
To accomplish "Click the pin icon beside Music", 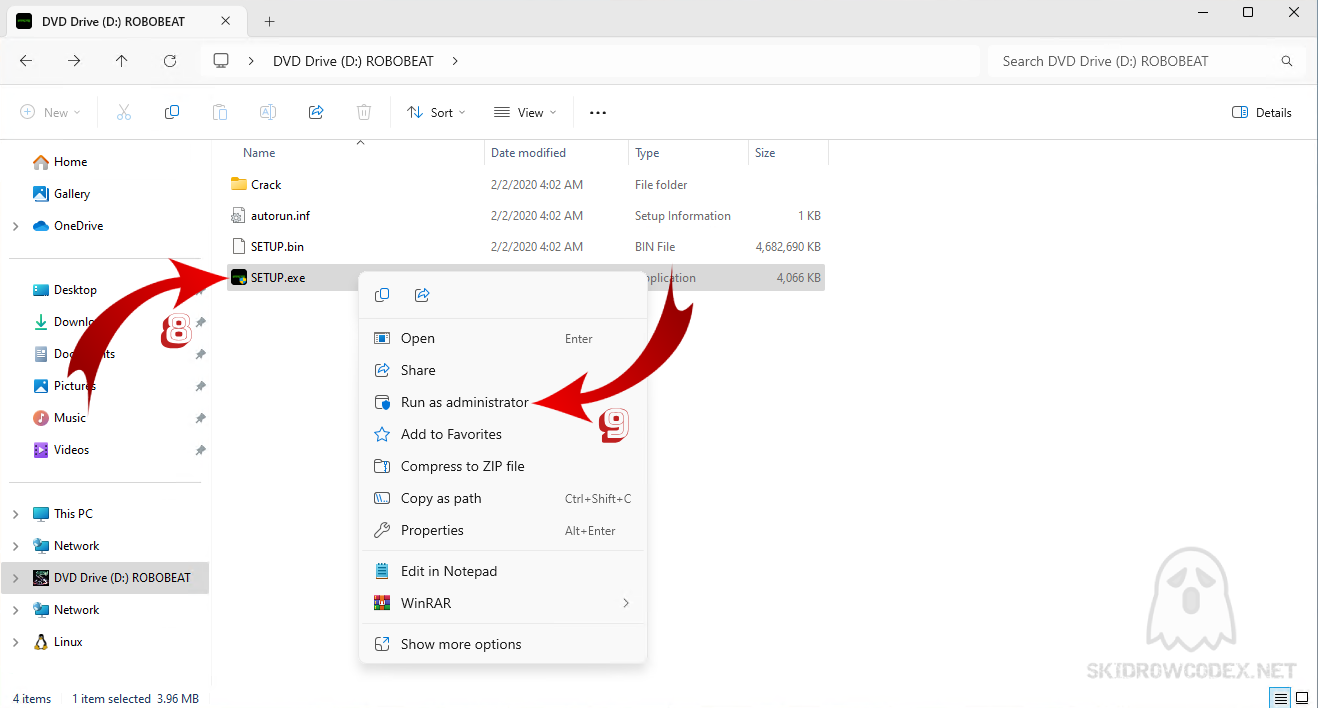I will [x=200, y=418].
